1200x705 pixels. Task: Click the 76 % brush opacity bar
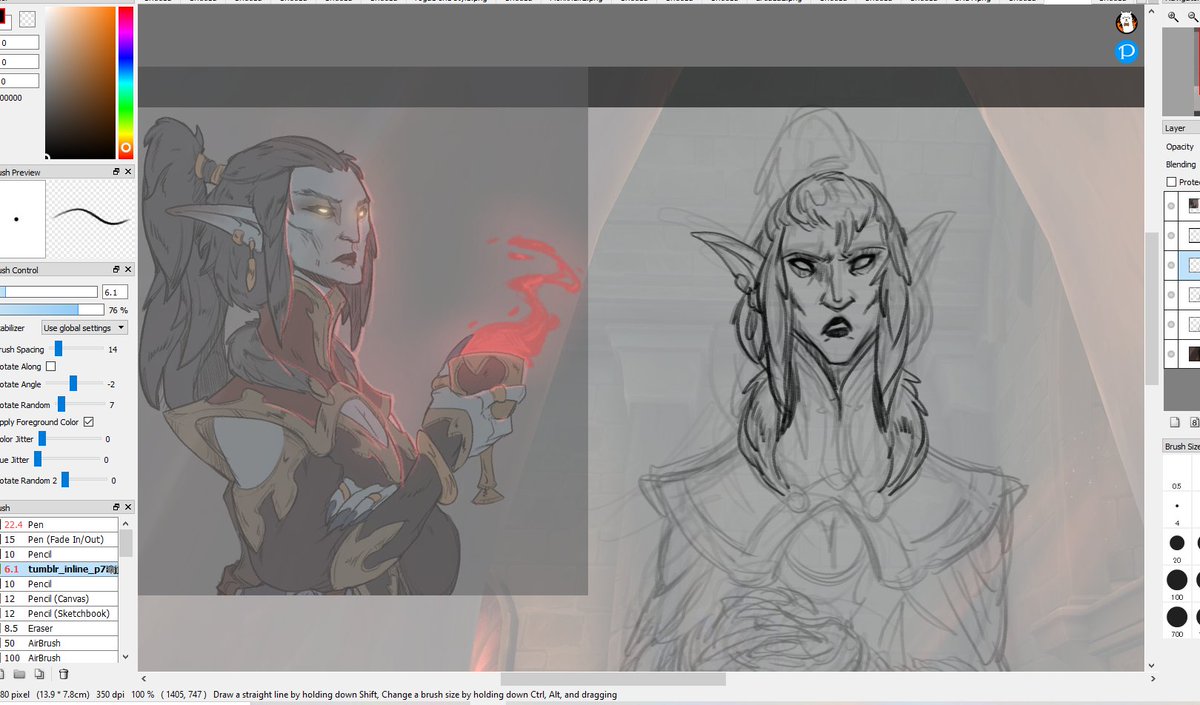pos(51,310)
